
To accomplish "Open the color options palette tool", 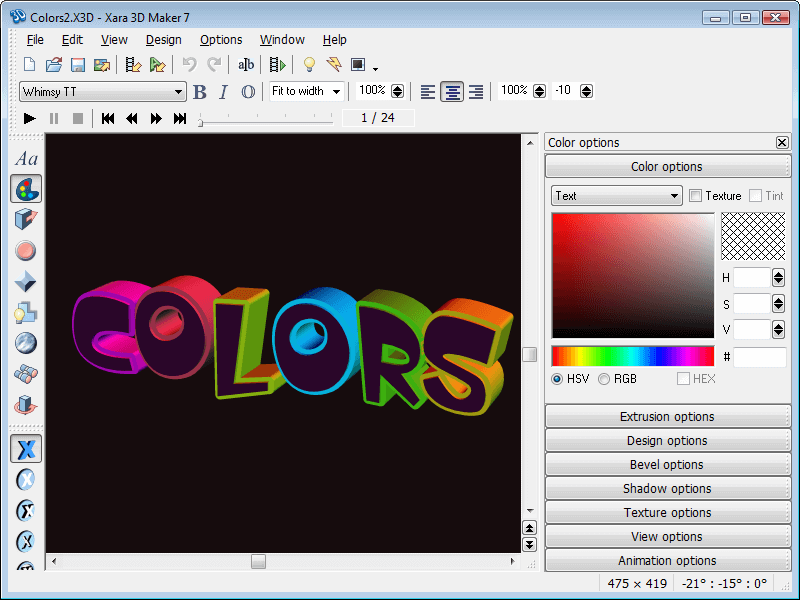I will pyautogui.click(x=26, y=189).
